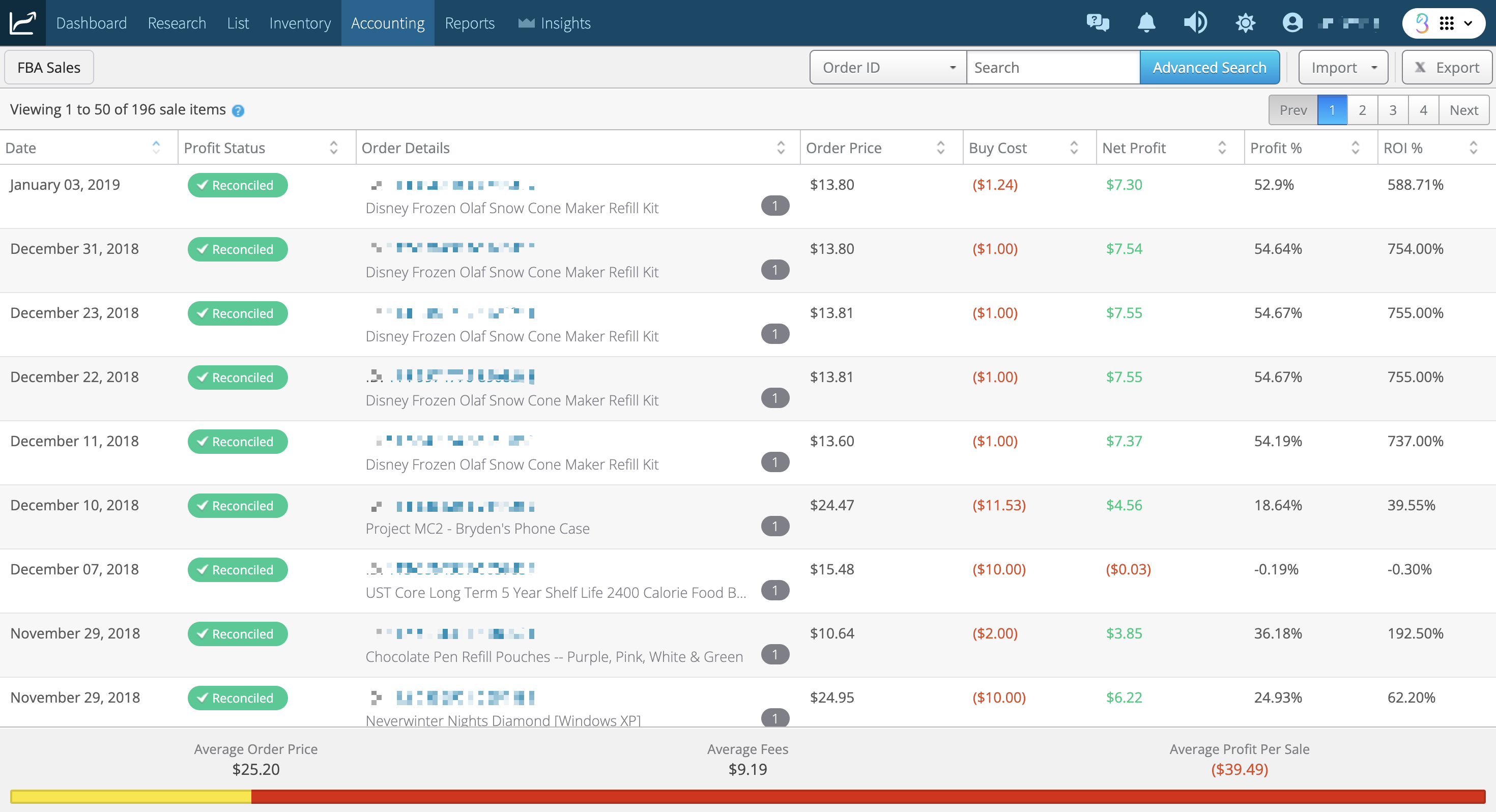Click quantity badge for January 03, 2019 order

coord(774,206)
